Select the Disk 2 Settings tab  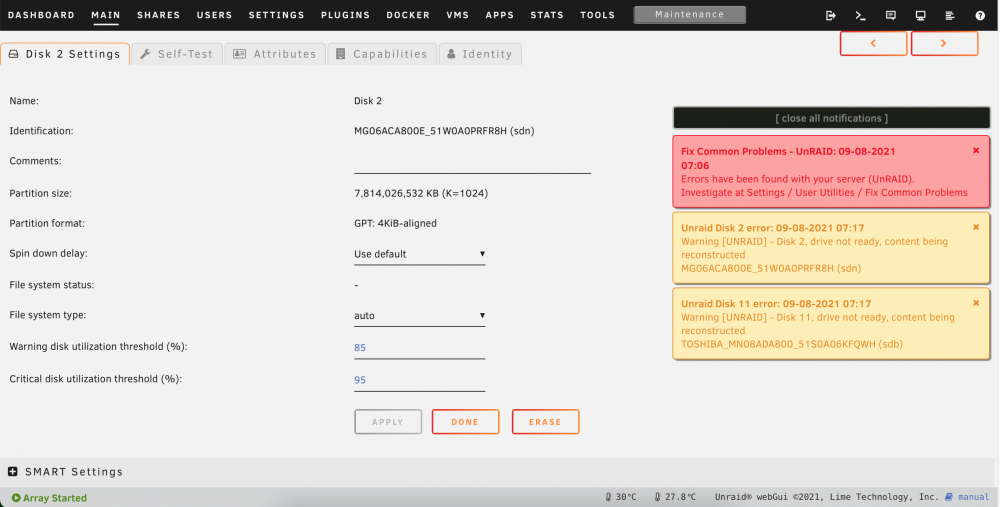coord(65,54)
